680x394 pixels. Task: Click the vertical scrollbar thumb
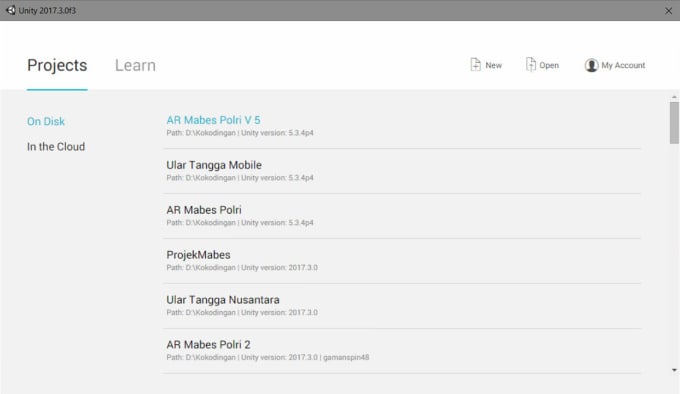(x=674, y=123)
